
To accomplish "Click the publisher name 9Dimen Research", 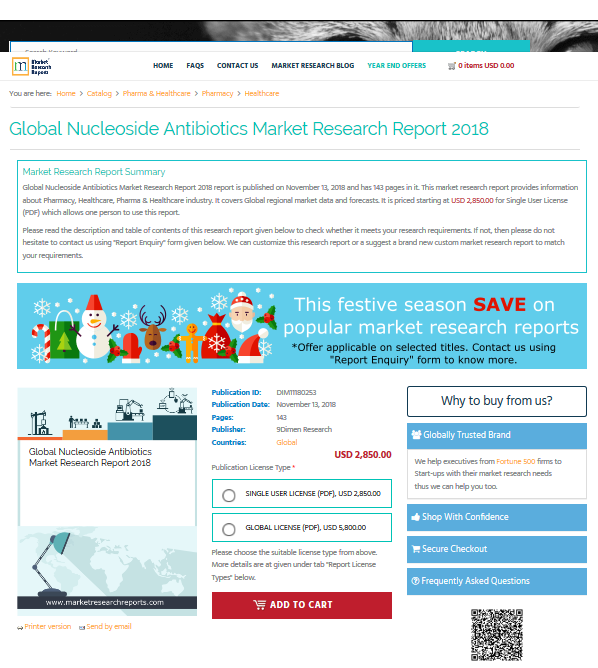I will pos(304,429).
